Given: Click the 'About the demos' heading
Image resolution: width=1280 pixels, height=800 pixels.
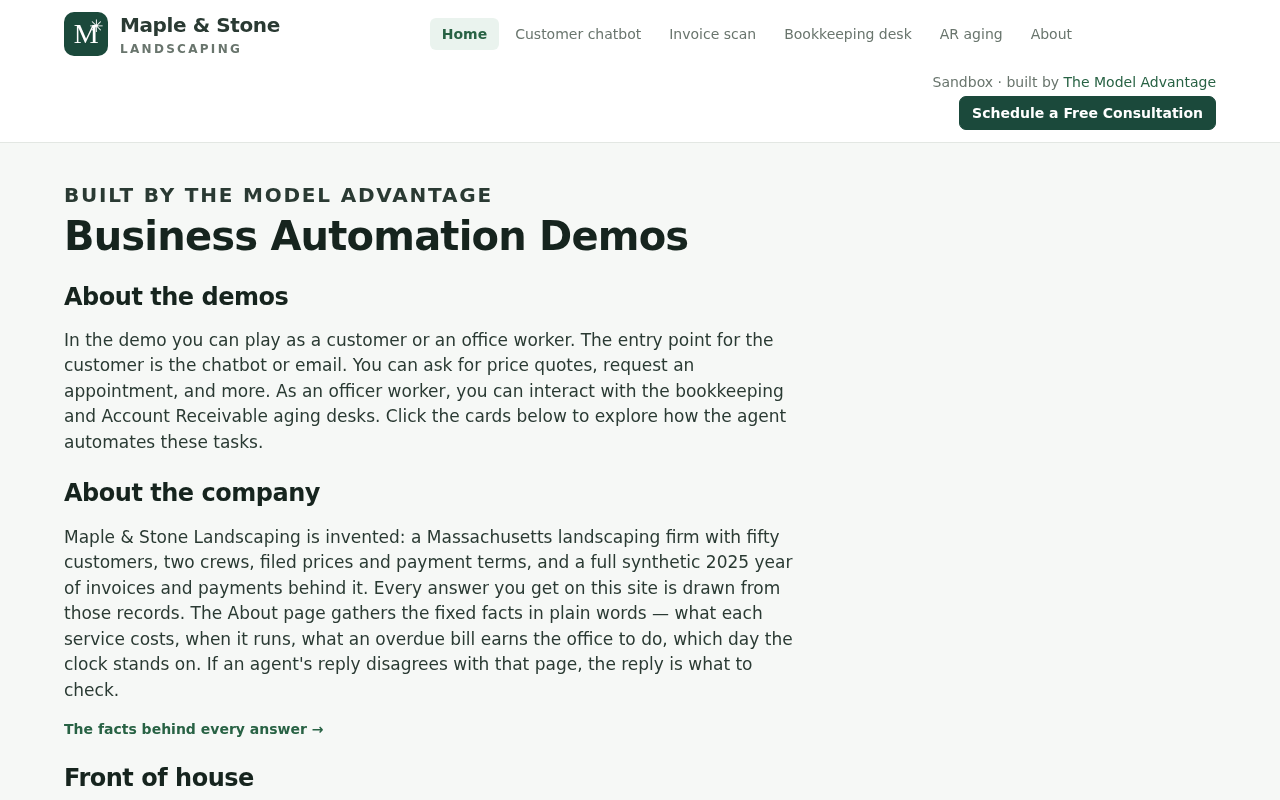Looking at the screenshot, I should tap(176, 297).
